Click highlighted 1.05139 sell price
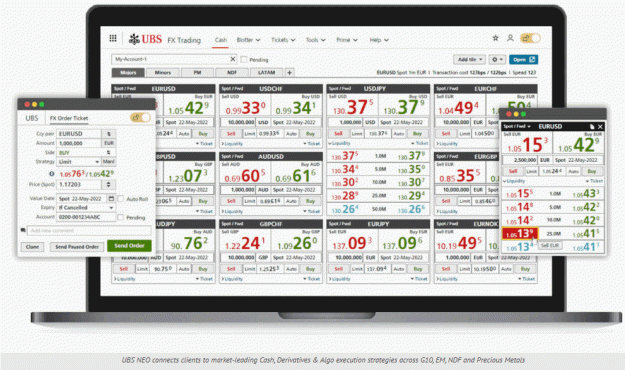The width and height of the screenshot is (625, 370). (520, 234)
